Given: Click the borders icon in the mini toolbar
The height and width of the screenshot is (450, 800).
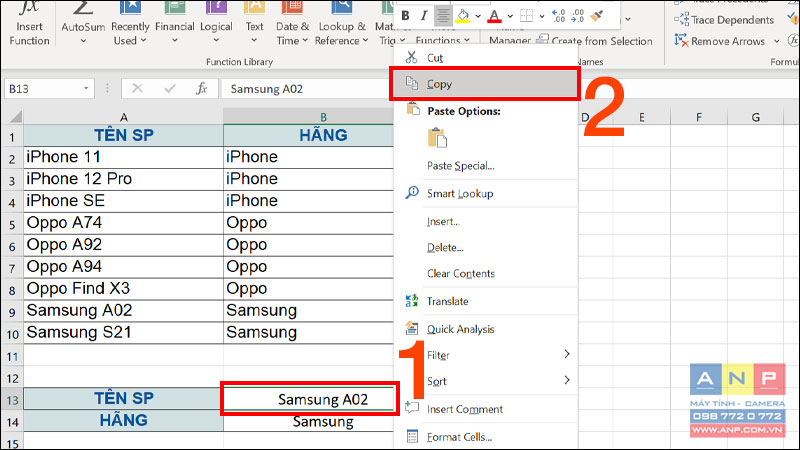Looking at the screenshot, I should [526, 16].
